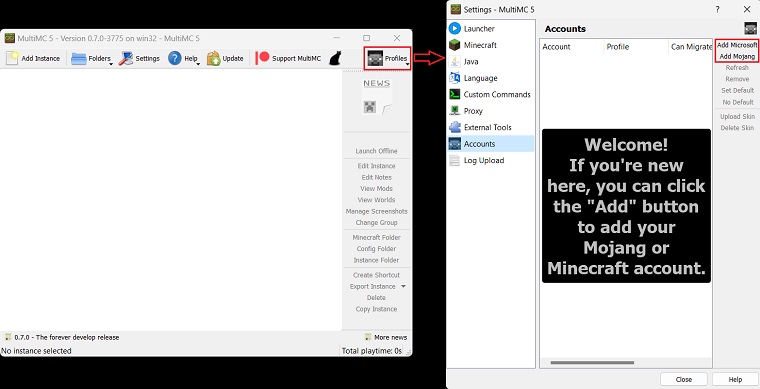
Task: Select Proxy in Settings sidebar
Action: pyautogui.click(x=491, y=111)
